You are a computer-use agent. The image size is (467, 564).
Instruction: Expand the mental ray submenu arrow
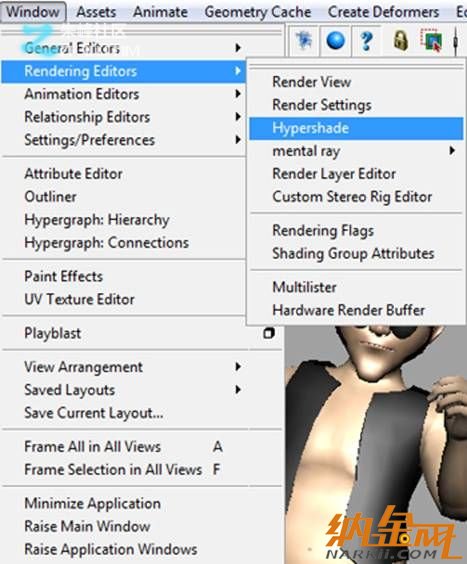click(x=452, y=150)
